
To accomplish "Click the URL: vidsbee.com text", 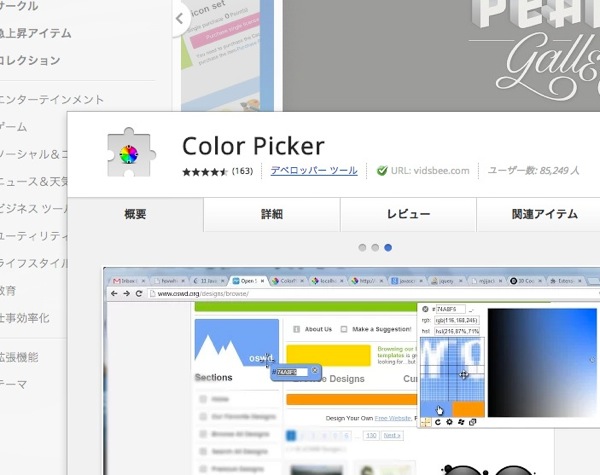I will pos(430,171).
